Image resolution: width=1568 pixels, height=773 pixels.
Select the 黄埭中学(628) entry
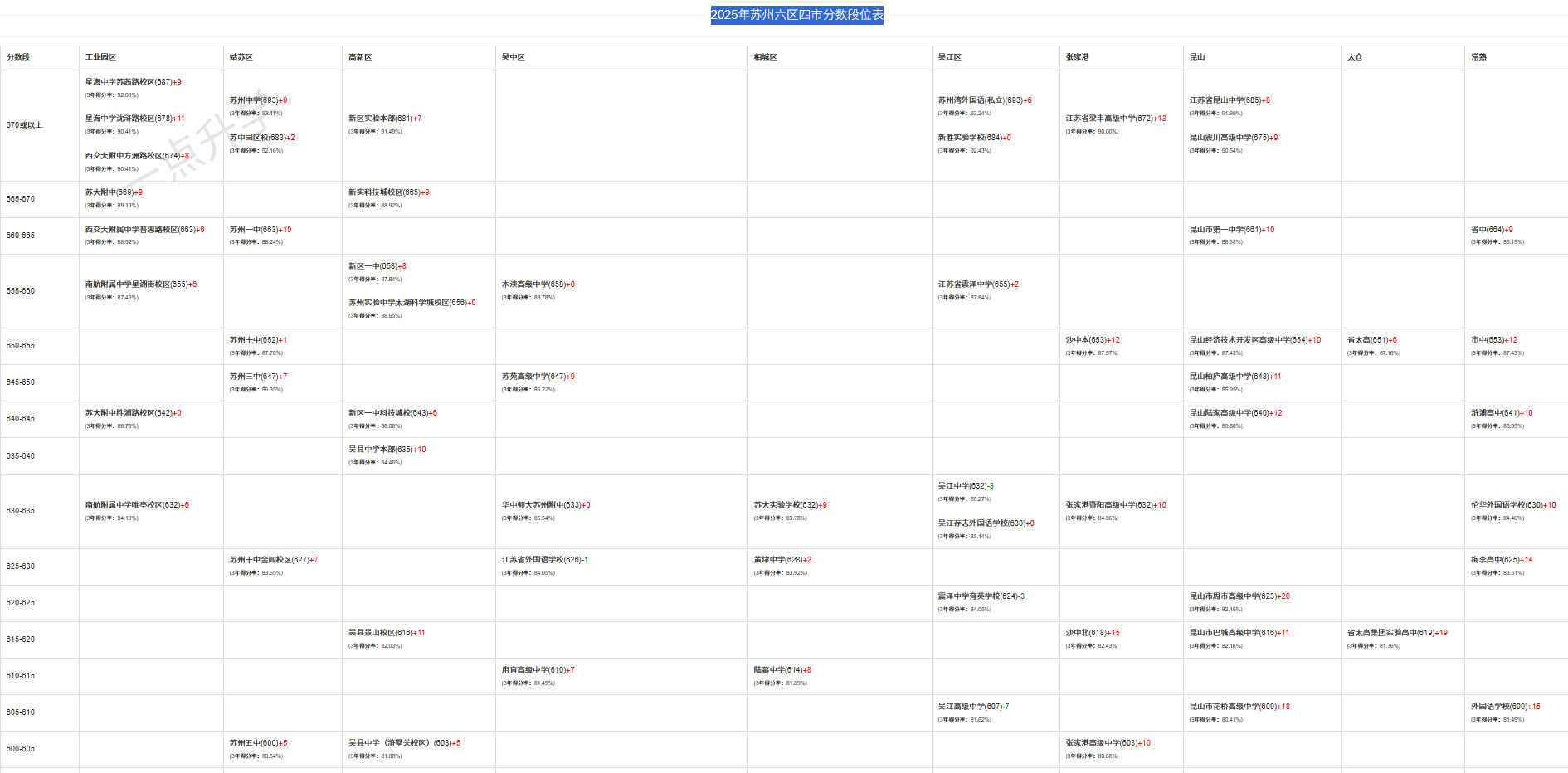tap(782, 560)
